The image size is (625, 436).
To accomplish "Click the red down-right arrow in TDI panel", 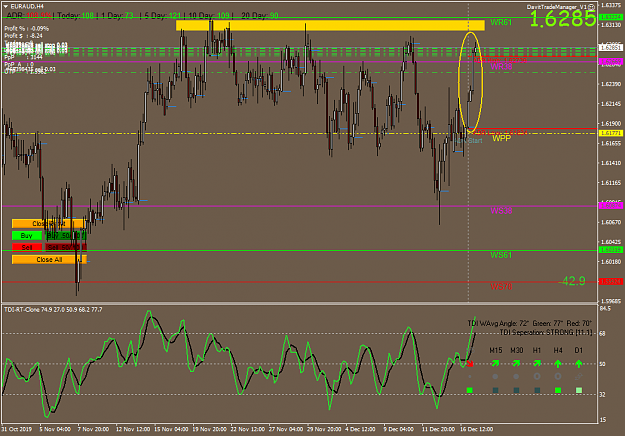I will (x=470, y=363).
